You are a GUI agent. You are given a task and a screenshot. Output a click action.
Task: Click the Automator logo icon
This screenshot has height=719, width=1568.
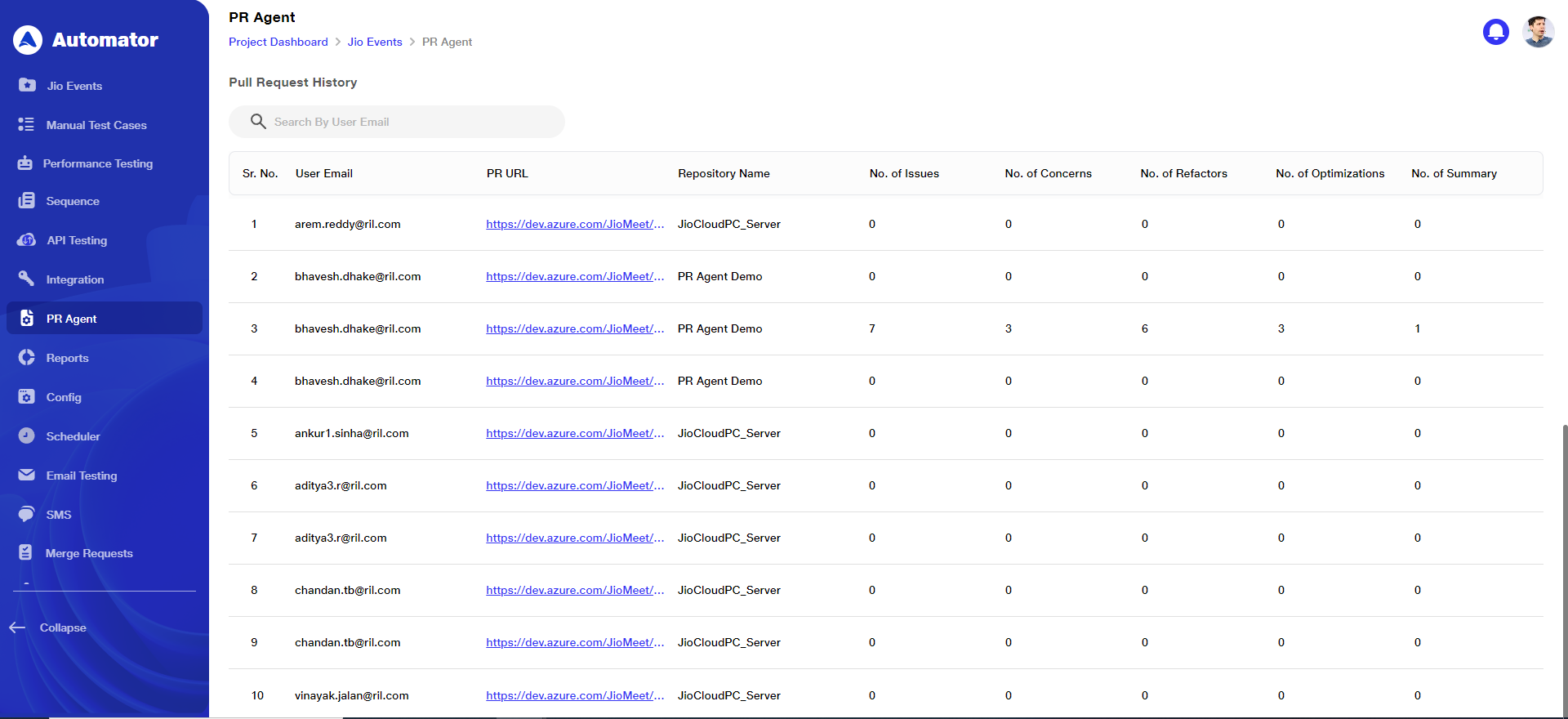(28, 39)
